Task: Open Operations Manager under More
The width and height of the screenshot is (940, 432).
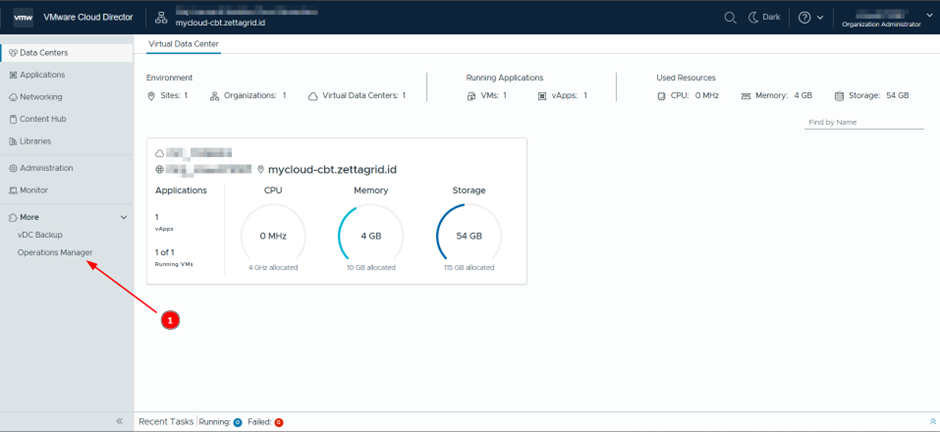Action: tap(55, 253)
